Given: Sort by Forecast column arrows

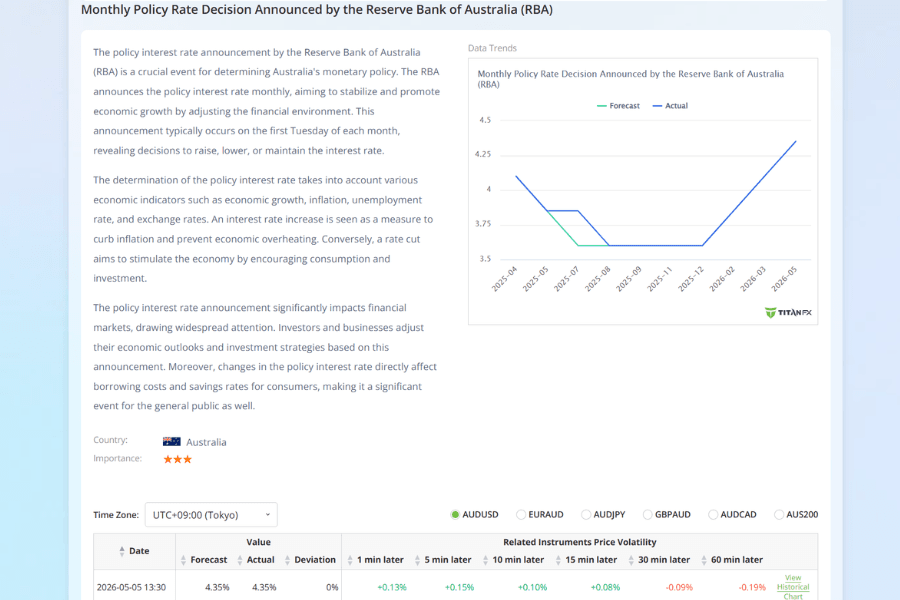Looking at the screenshot, I should [183, 560].
